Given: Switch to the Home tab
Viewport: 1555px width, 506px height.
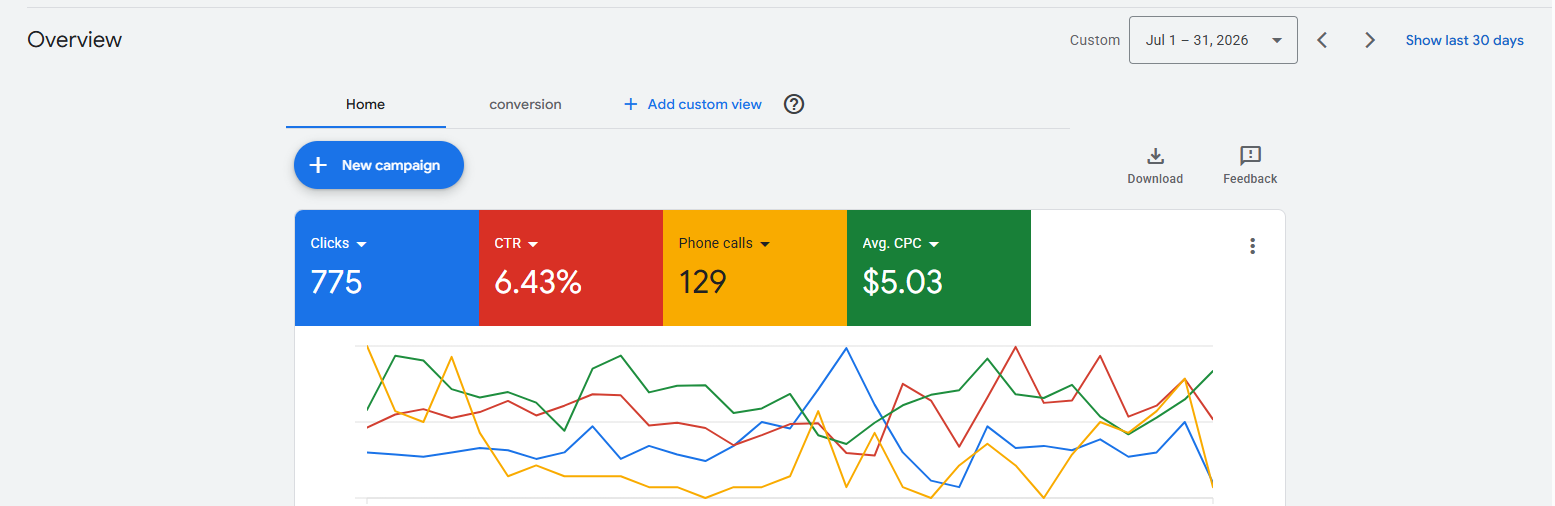Looking at the screenshot, I should click(365, 104).
